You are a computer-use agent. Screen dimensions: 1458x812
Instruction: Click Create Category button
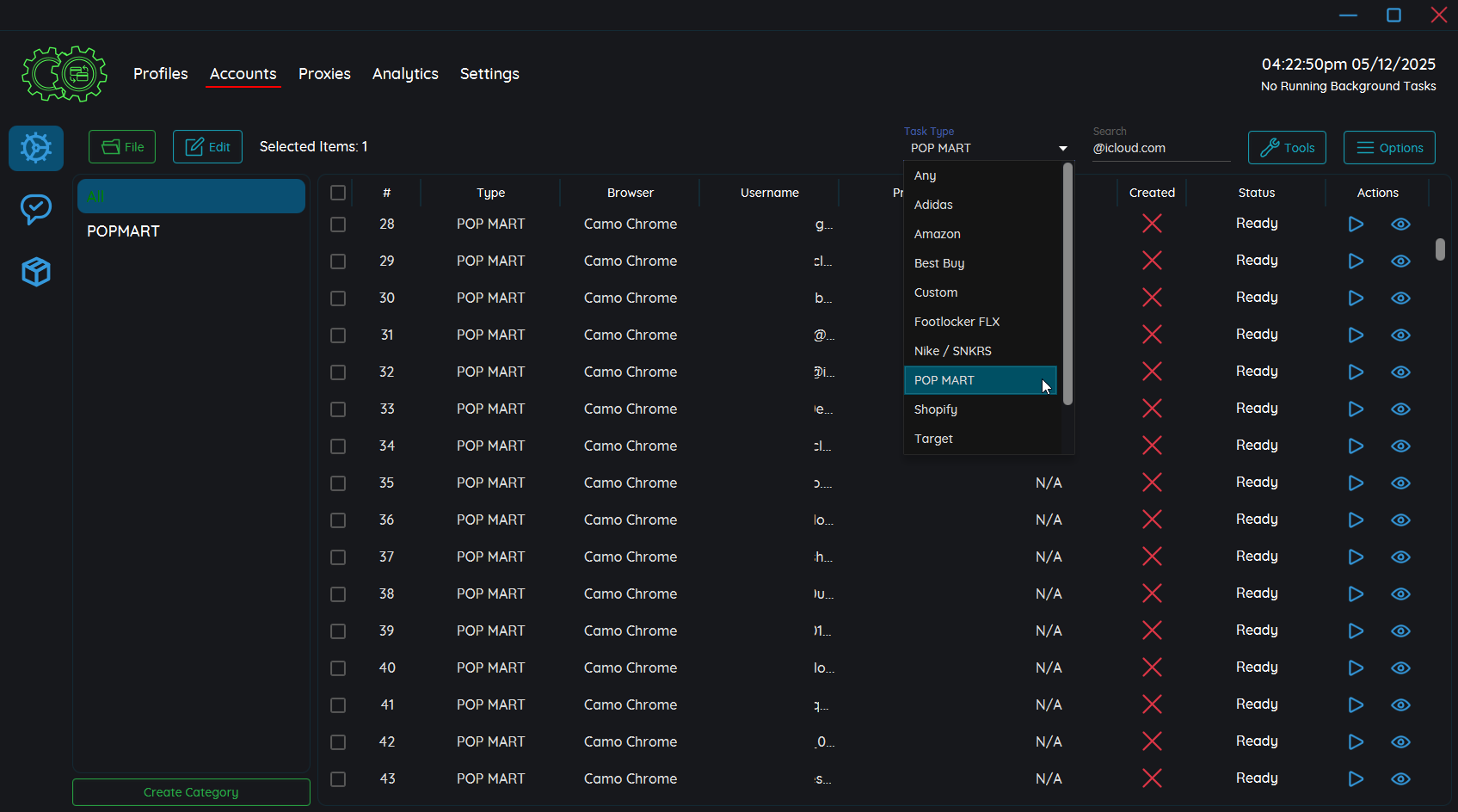point(191,792)
